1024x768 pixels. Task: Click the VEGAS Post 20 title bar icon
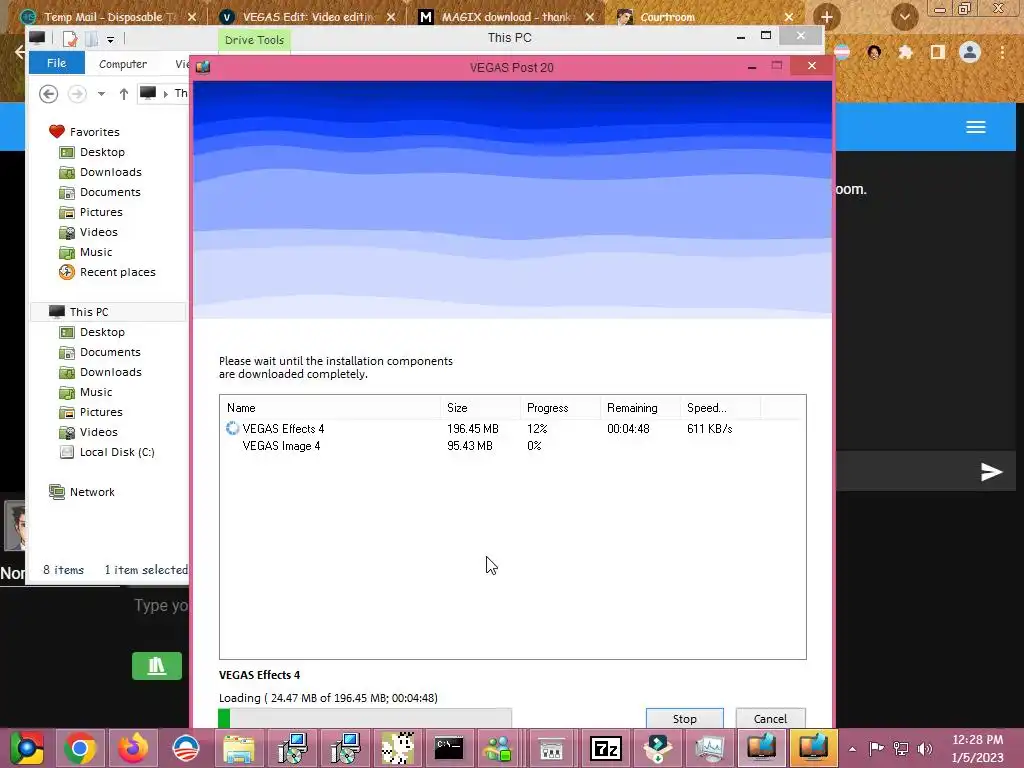click(x=203, y=67)
